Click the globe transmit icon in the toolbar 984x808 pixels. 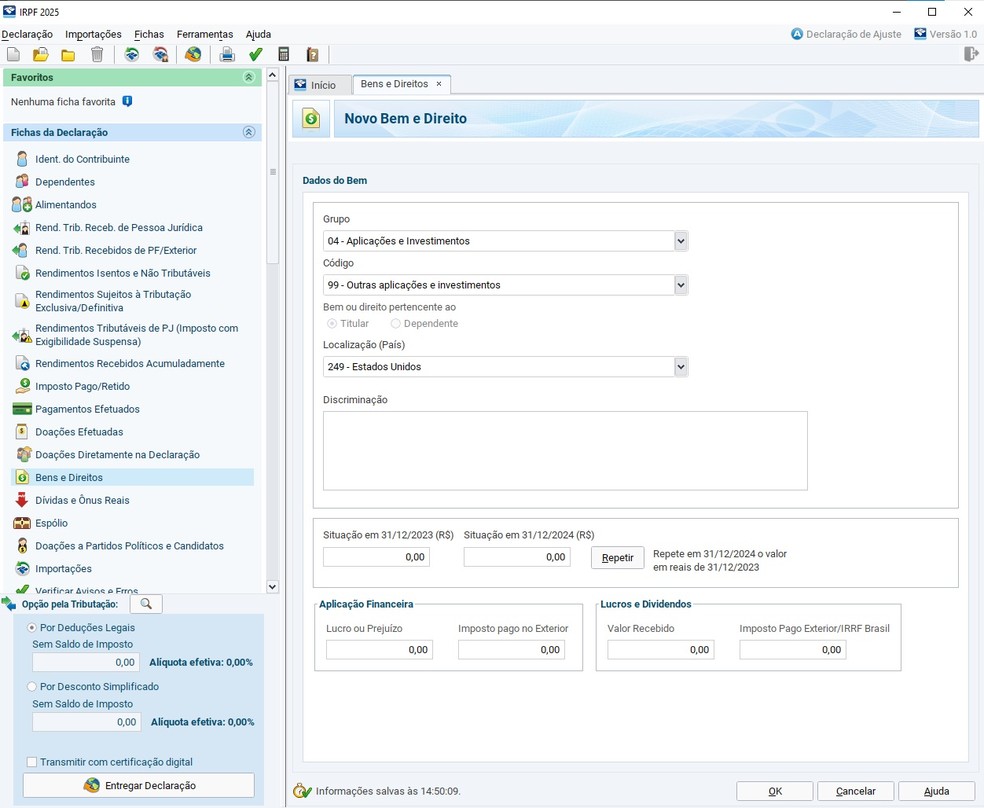click(x=193, y=55)
